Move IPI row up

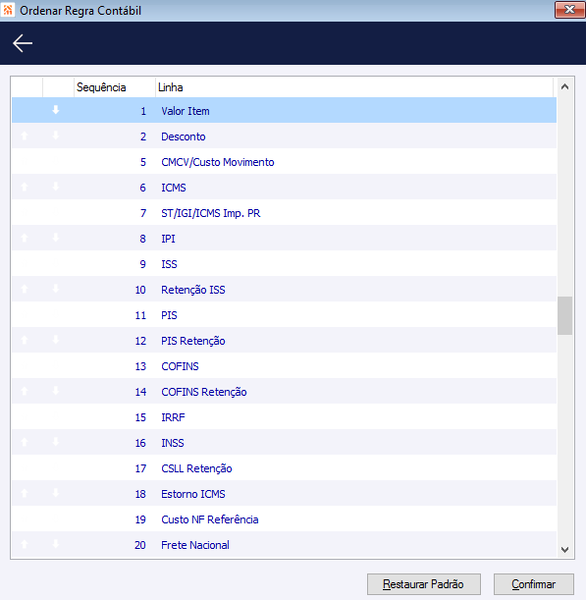pyautogui.click(x=24, y=238)
